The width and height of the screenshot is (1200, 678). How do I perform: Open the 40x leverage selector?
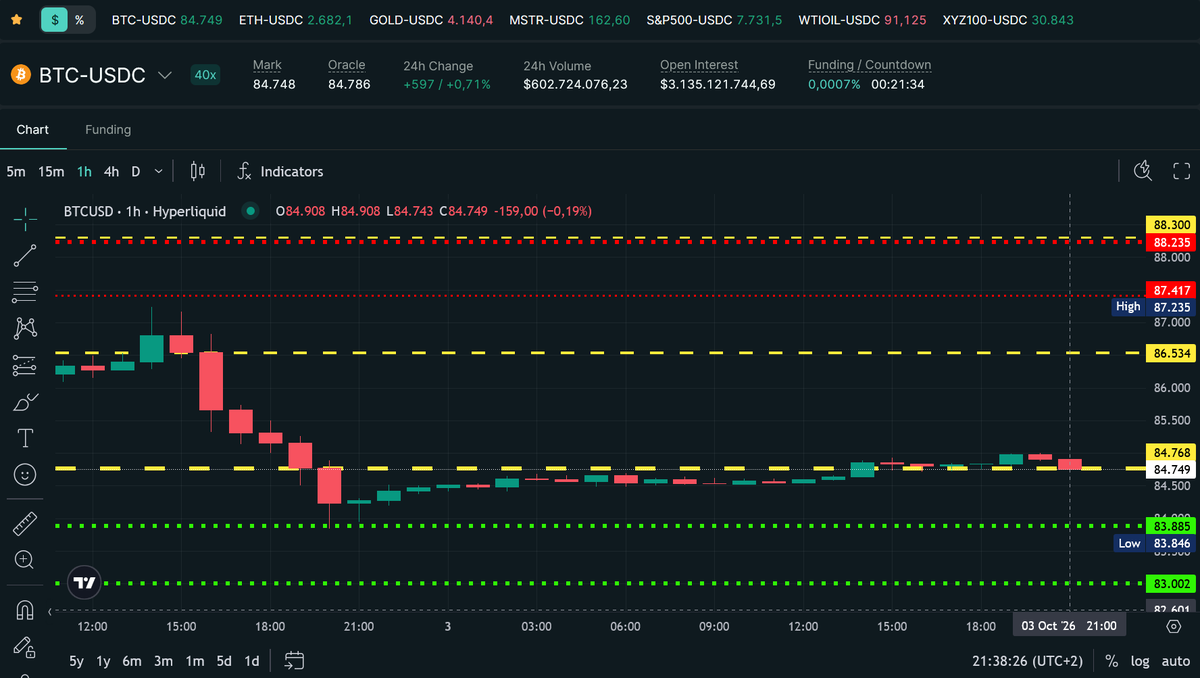205,75
